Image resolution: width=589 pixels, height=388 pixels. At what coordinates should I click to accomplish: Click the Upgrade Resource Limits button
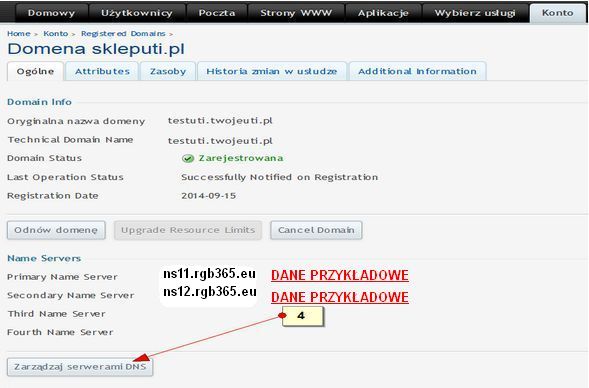pyautogui.click(x=188, y=230)
